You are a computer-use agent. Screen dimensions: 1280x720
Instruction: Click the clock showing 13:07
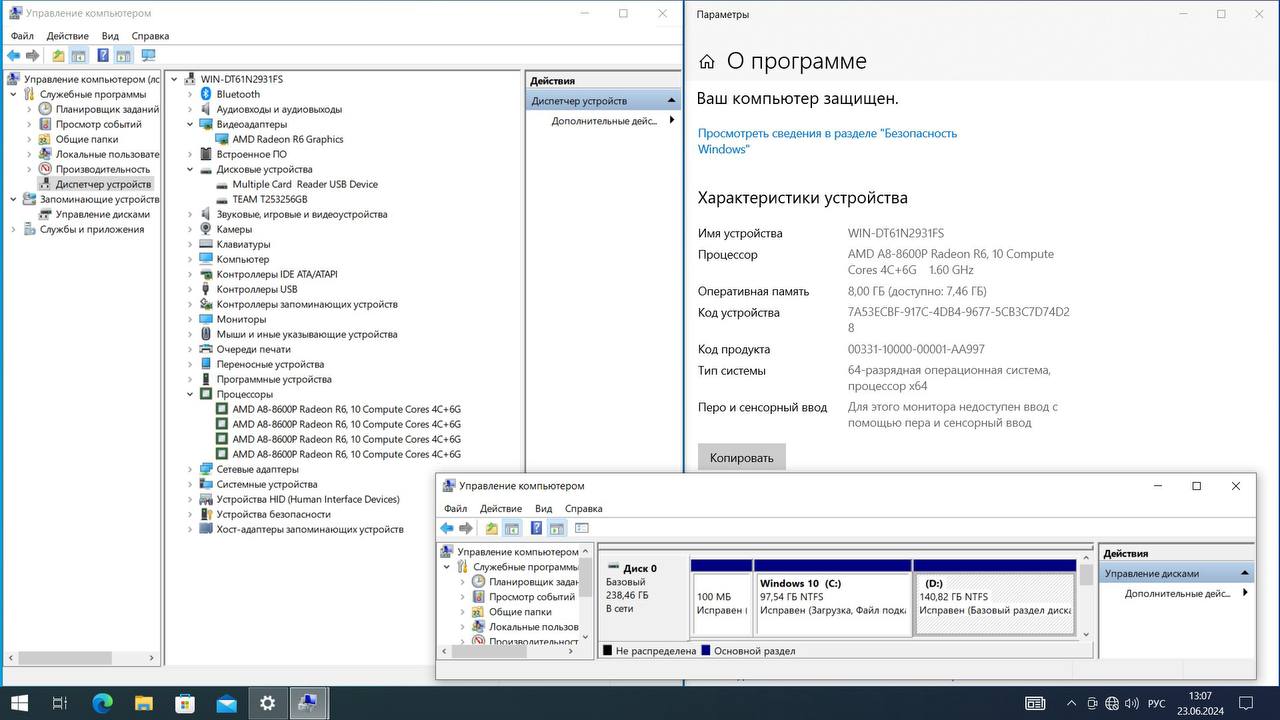(1200, 696)
